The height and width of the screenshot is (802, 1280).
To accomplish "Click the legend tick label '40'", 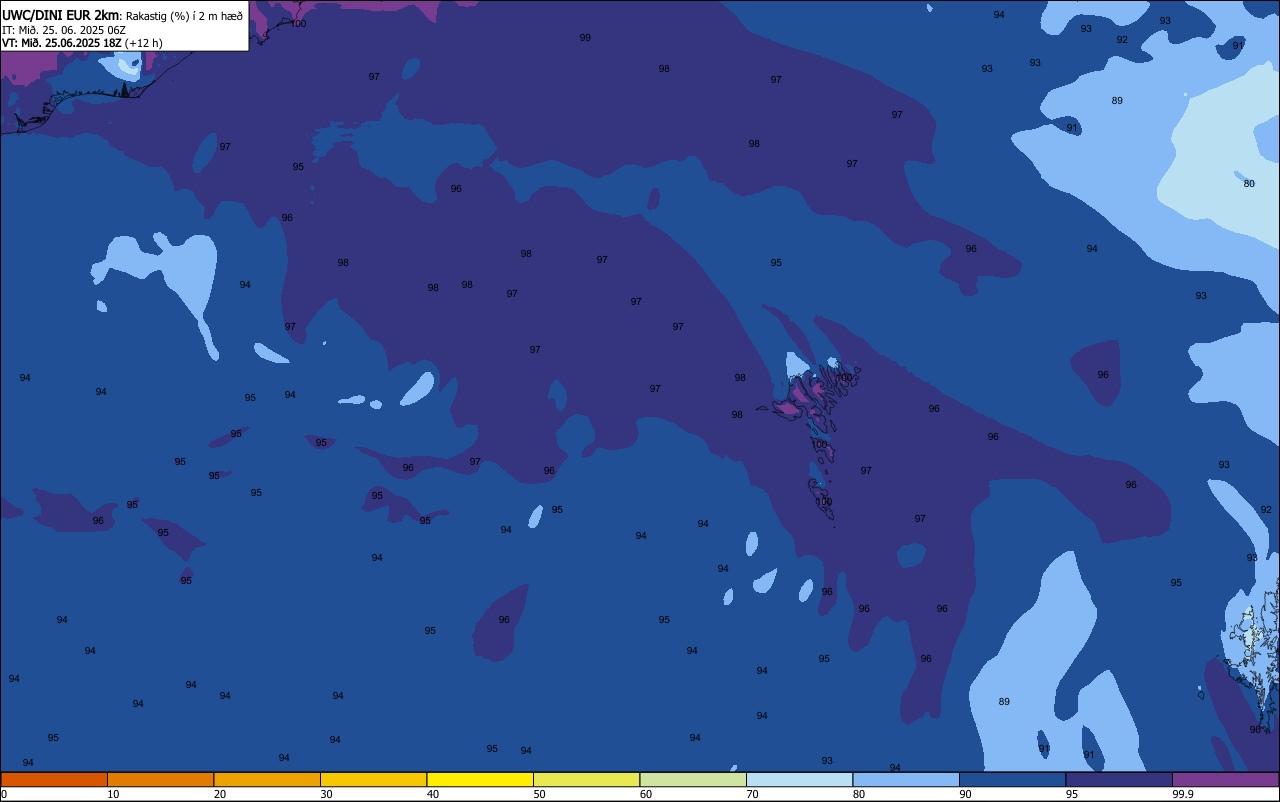I will [x=433, y=794].
